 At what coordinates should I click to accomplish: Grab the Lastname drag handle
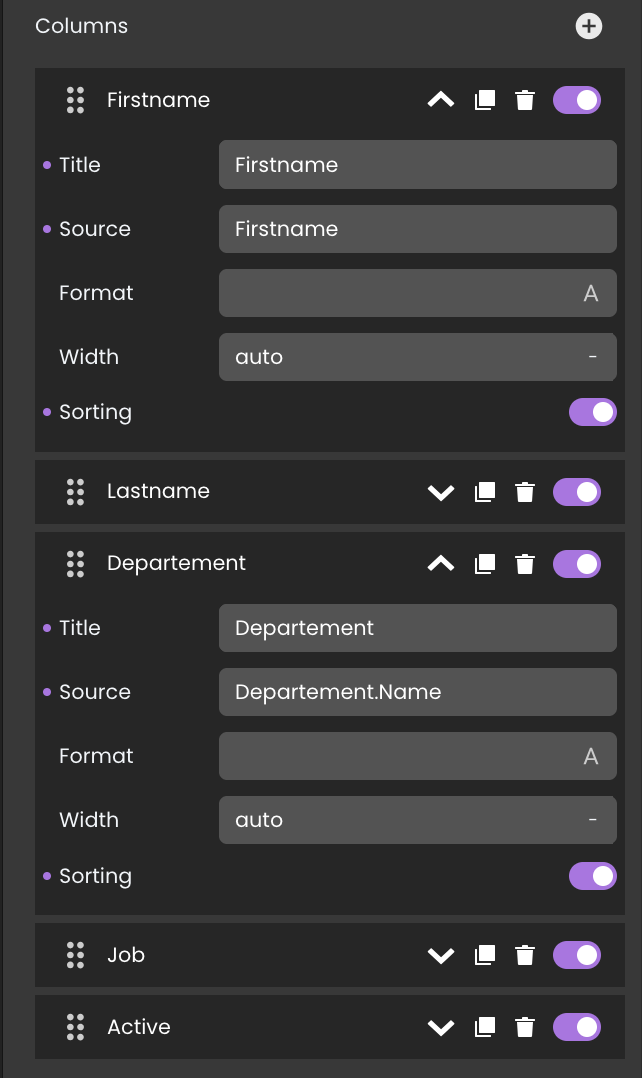click(75, 491)
